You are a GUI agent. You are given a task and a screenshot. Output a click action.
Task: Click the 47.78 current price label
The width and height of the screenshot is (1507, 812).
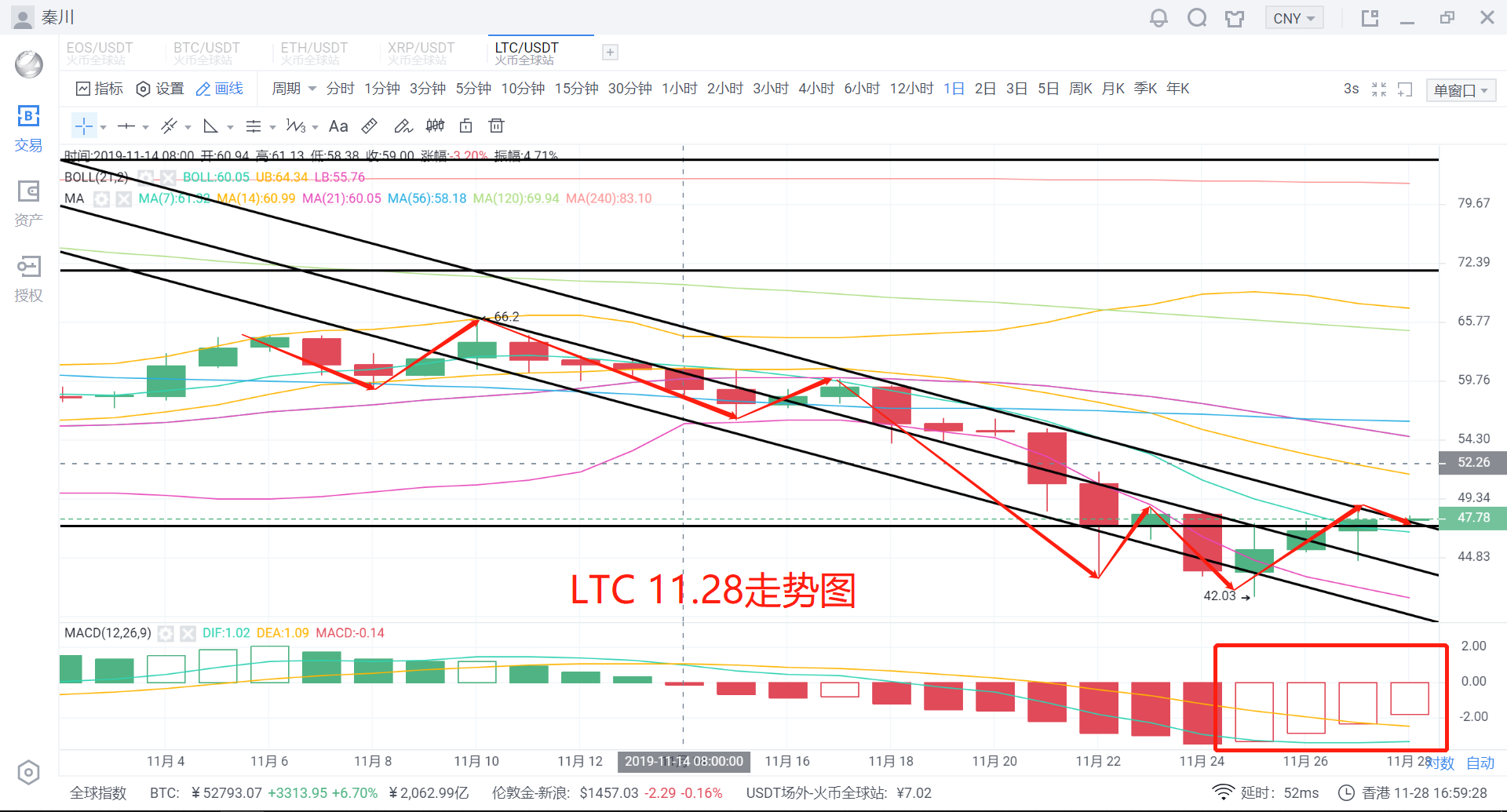click(1472, 518)
